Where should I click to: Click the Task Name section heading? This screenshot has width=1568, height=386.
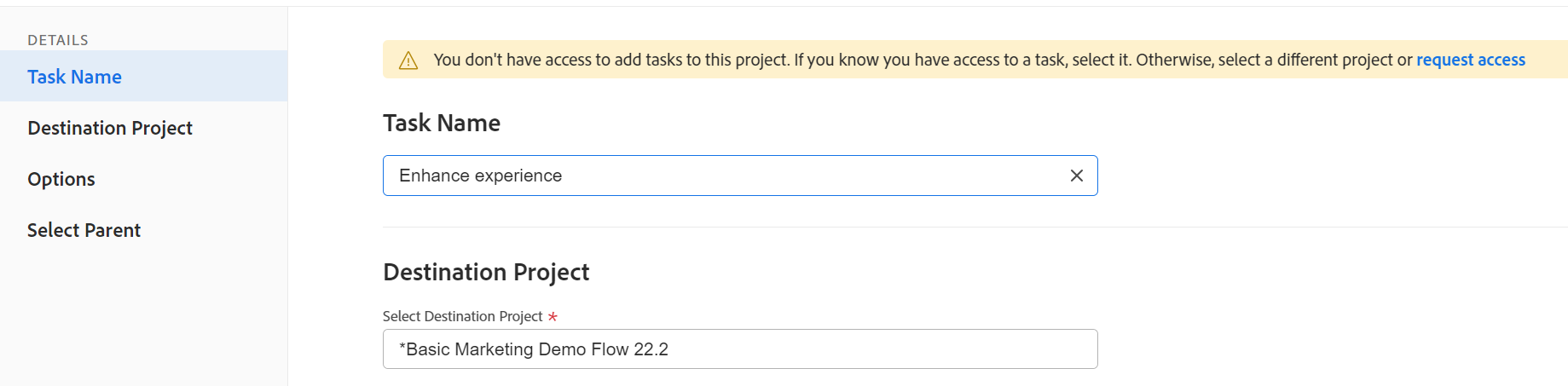click(x=442, y=124)
